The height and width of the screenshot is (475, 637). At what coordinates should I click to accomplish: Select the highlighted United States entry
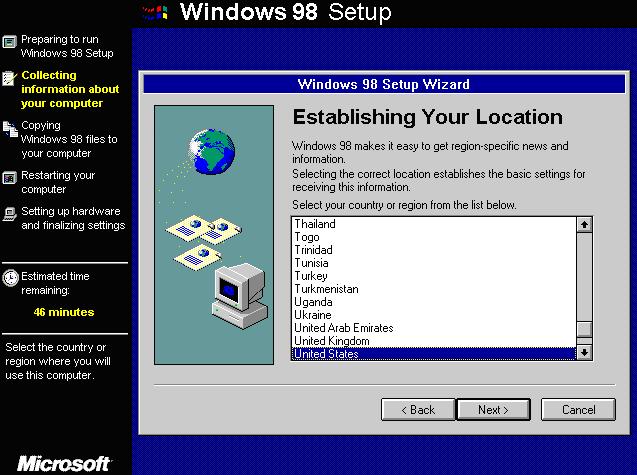pyautogui.click(x=434, y=354)
